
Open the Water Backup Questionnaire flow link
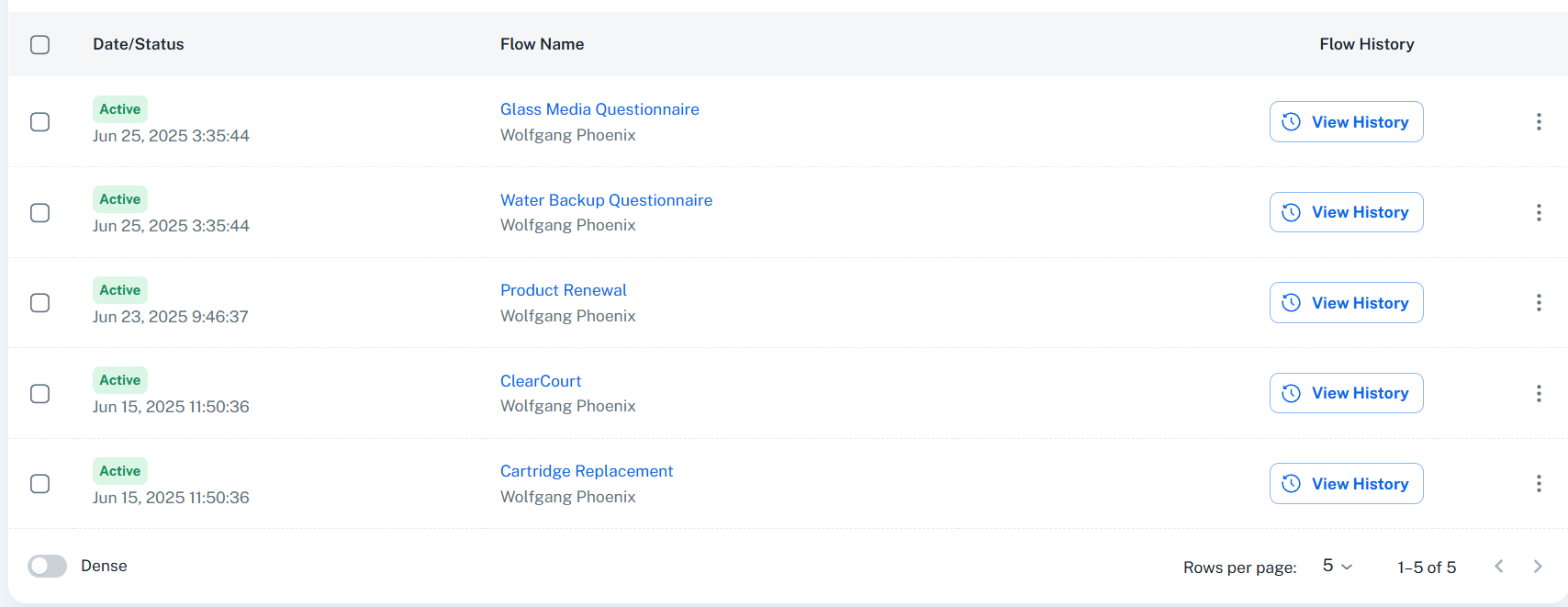pyautogui.click(x=606, y=200)
